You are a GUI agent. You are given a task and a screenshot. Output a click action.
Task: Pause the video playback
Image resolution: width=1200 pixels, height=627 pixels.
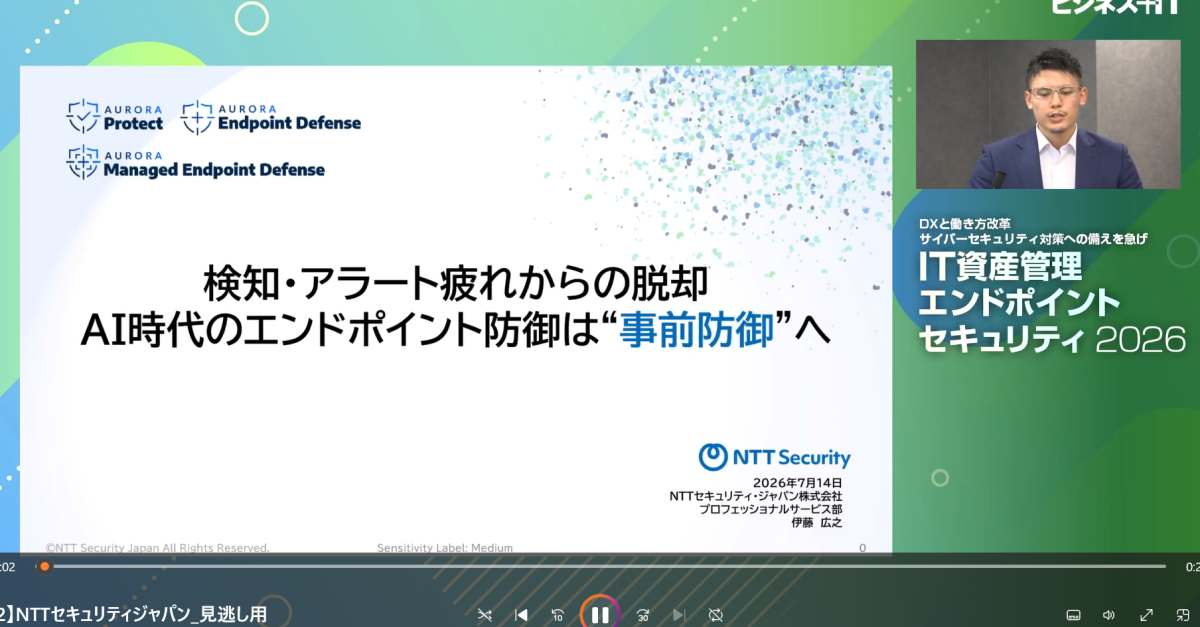click(600, 614)
